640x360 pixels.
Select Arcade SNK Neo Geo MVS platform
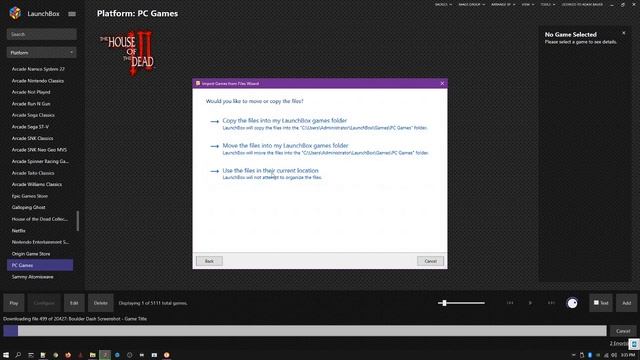[x=39, y=150]
